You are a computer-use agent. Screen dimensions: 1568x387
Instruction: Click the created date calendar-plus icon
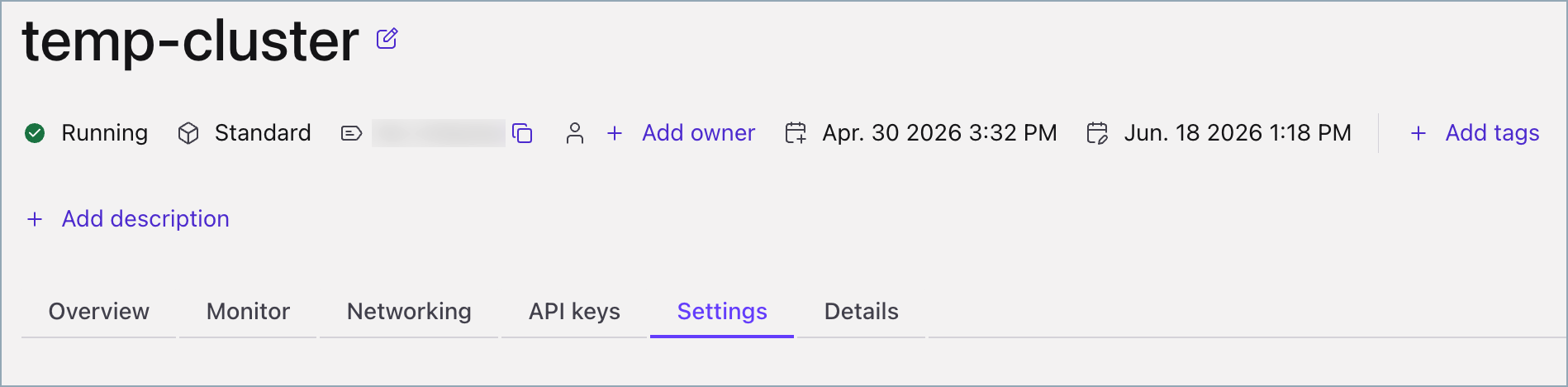pyautogui.click(x=796, y=133)
